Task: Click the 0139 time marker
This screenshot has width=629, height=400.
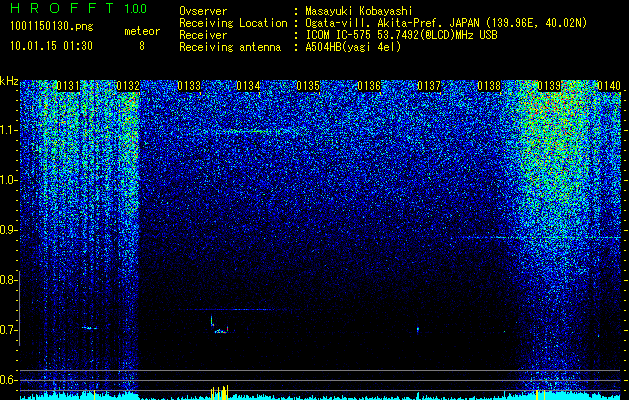Action: pos(549,86)
